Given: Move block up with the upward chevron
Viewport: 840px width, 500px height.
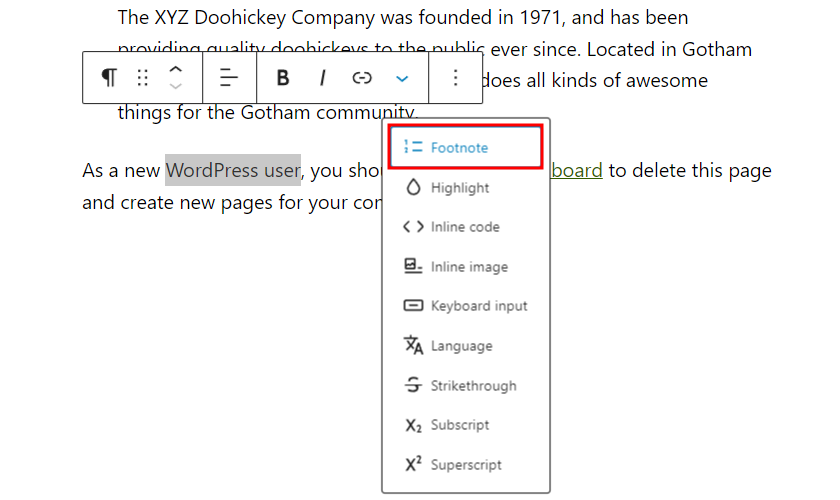Looking at the screenshot, I should coord(176,70).
